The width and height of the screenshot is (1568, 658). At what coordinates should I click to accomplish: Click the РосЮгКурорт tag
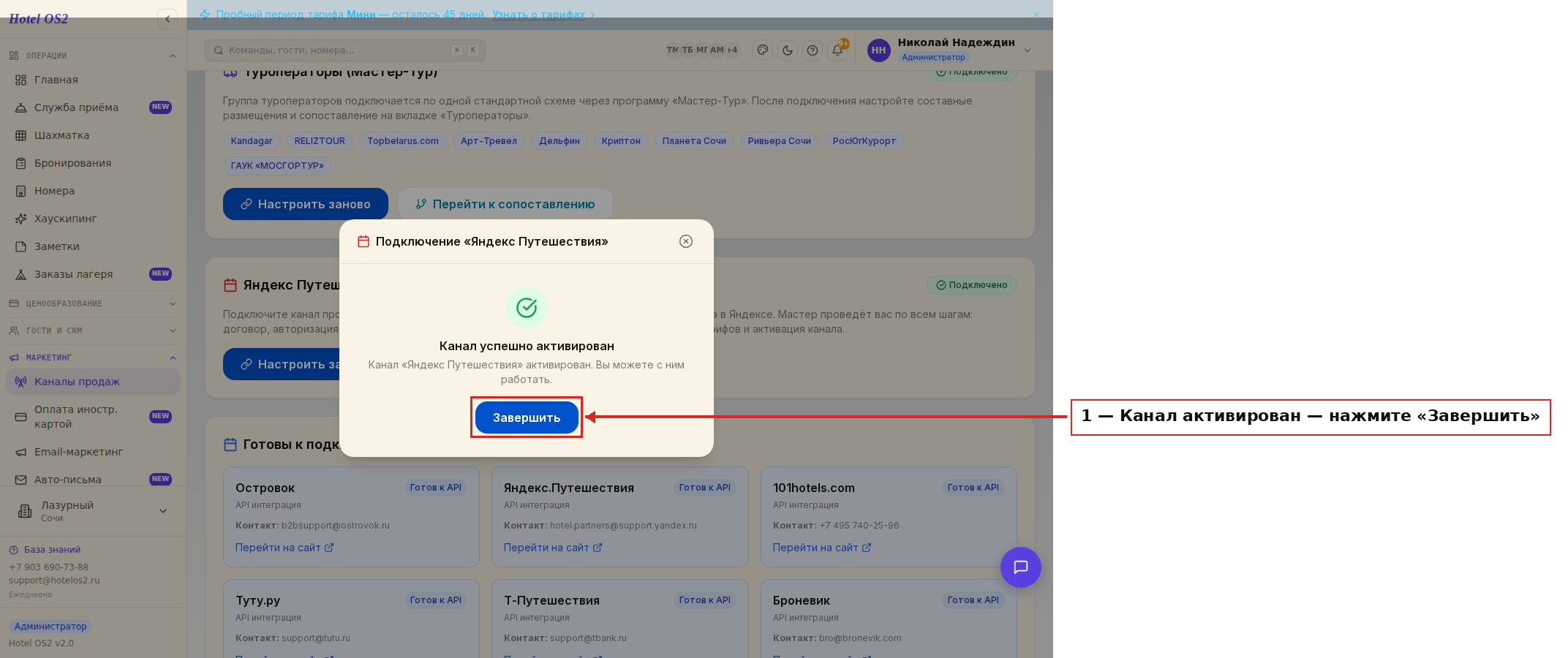864,141
